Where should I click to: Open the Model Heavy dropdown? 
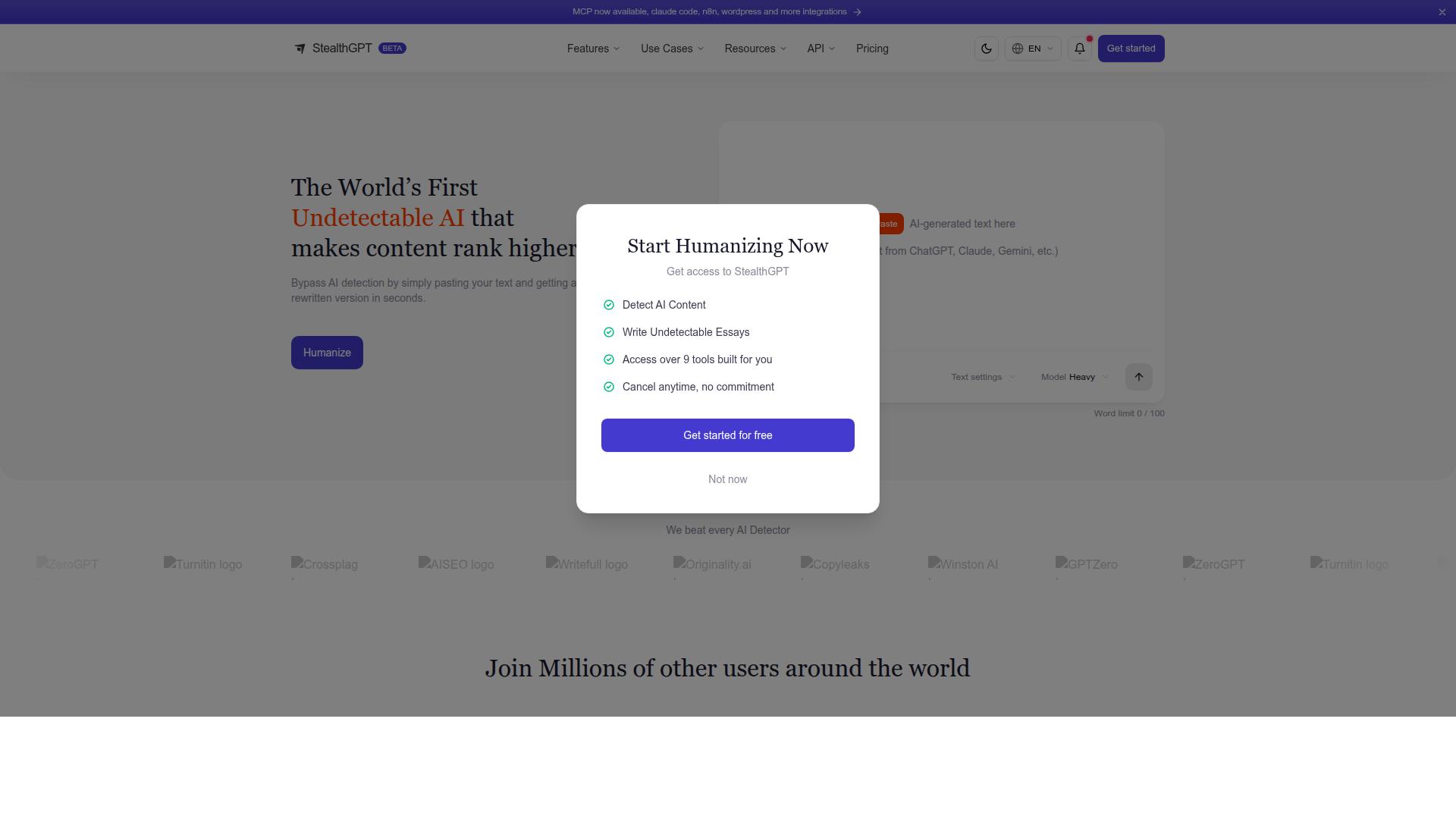point(1075,377)
